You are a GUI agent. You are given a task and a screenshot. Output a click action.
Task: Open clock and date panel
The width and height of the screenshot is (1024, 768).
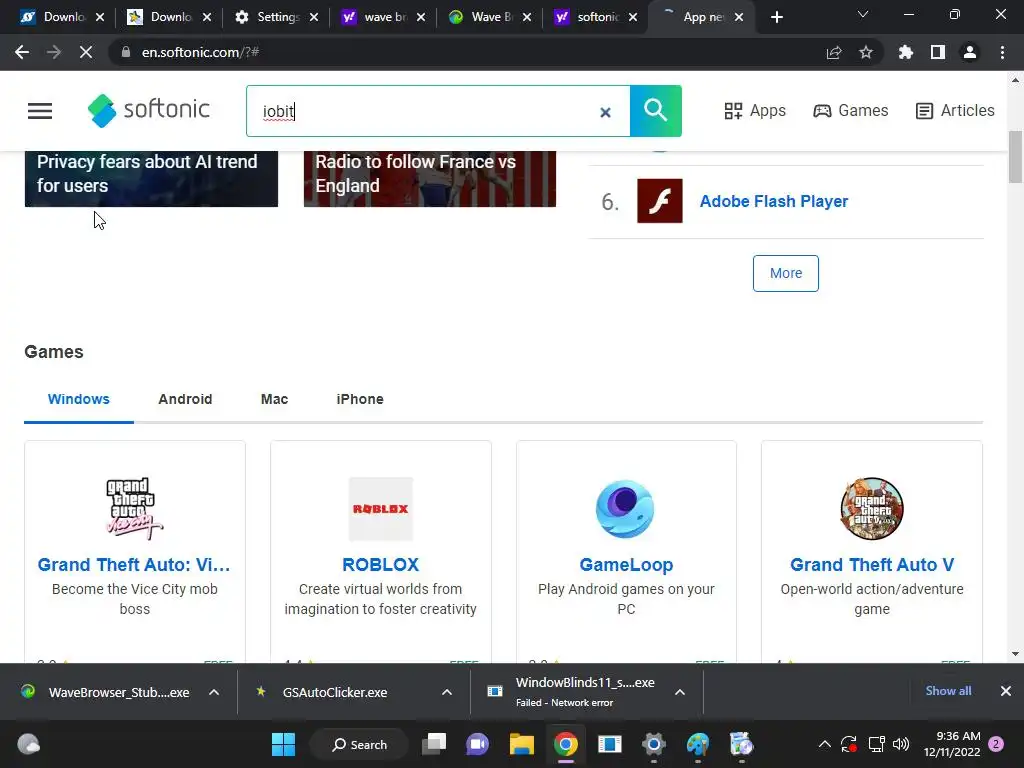(x=952, y=744)
